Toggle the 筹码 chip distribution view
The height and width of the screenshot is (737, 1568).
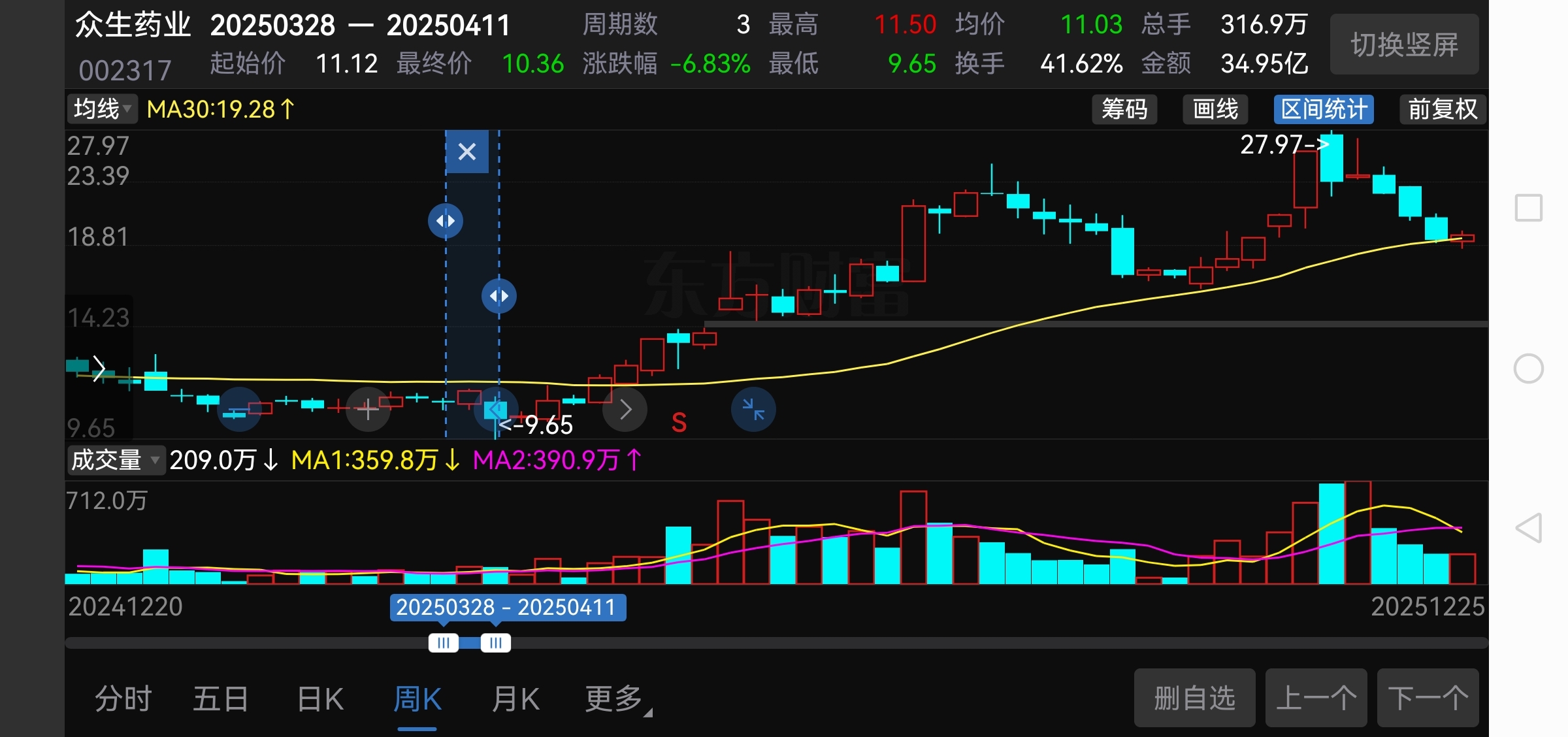[1124, 109]
